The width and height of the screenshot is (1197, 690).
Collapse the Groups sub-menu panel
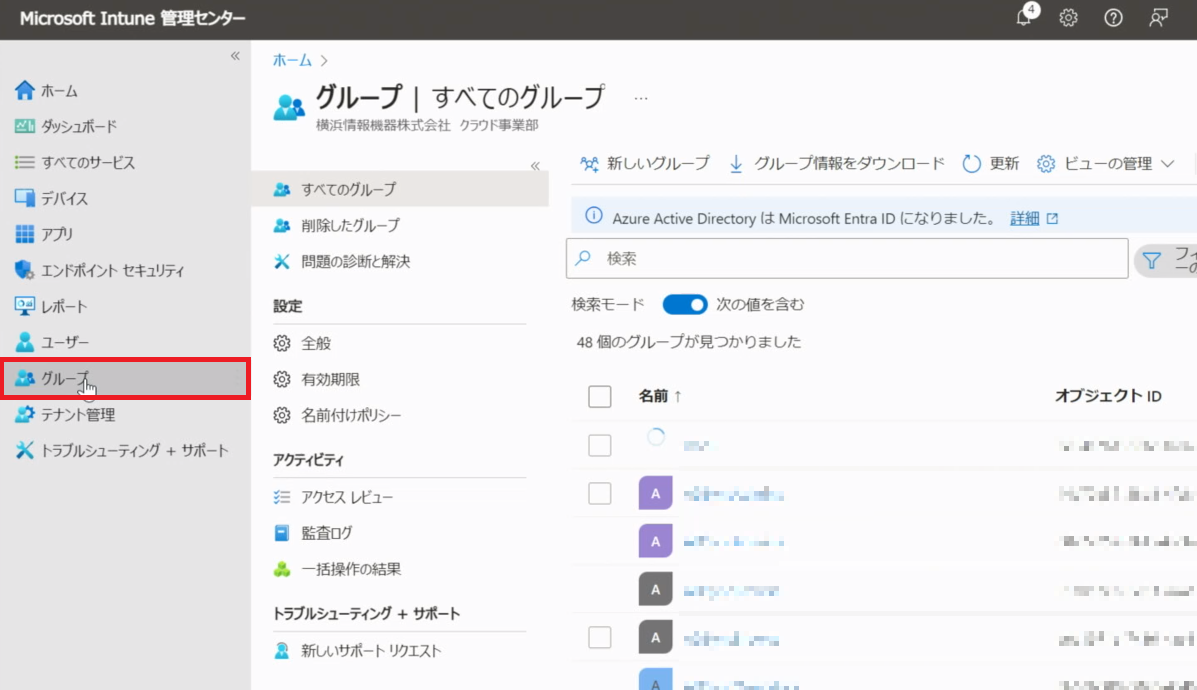click(535, 166)
